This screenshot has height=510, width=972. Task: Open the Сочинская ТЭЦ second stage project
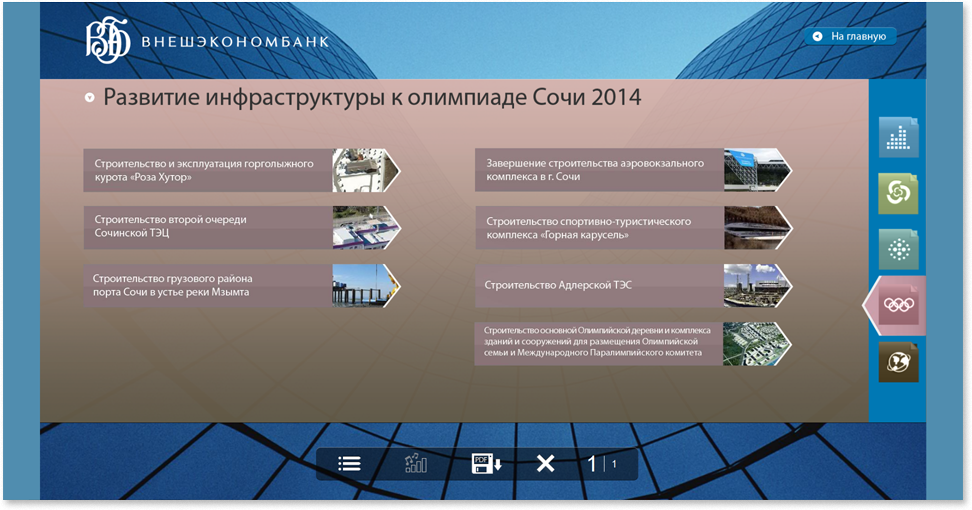point(242,227)
